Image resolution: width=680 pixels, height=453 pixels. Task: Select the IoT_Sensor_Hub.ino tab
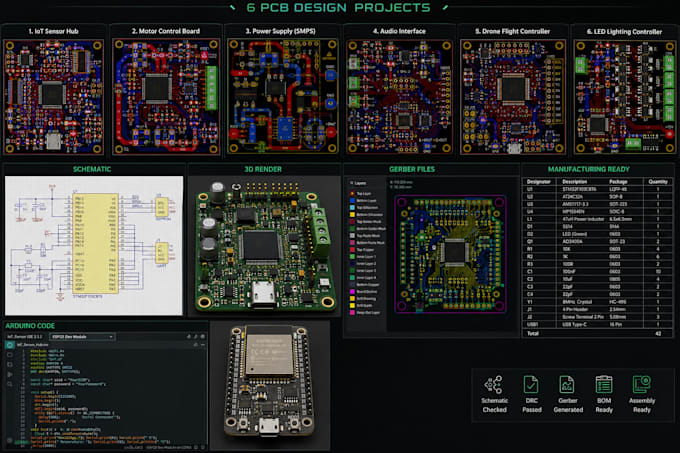[x=33, y=345]
